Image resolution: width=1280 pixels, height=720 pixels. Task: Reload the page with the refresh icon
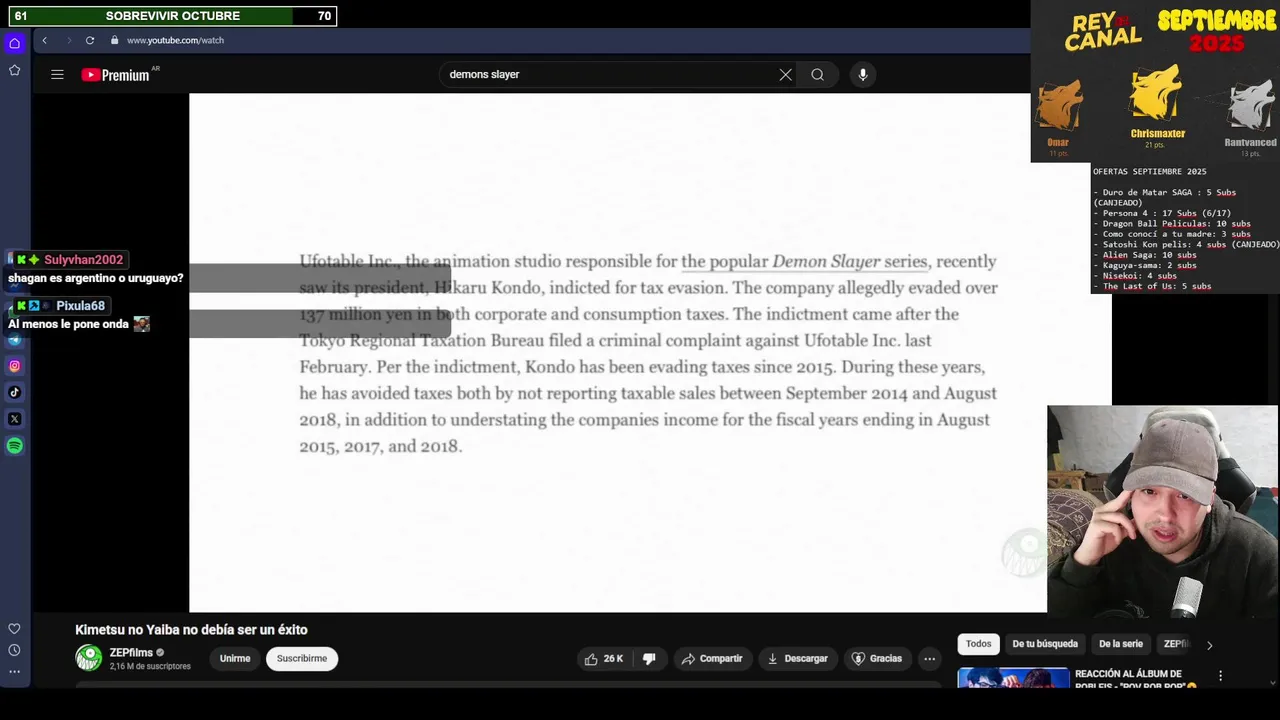point(90,40)
